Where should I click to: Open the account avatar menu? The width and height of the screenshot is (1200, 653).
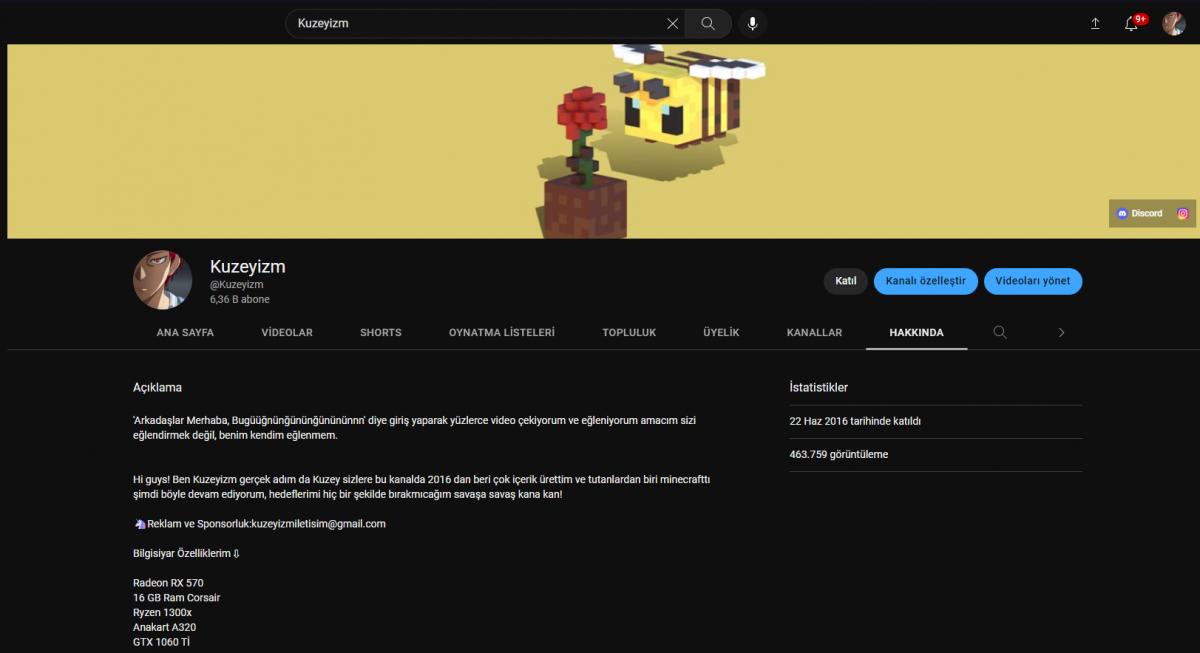click(1173, 23)
